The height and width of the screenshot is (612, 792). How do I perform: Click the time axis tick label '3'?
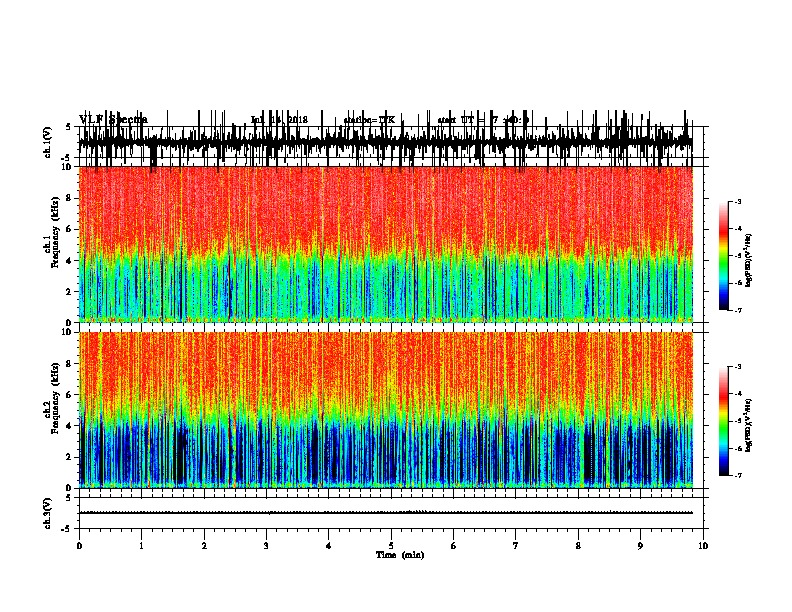coord(266,546)
